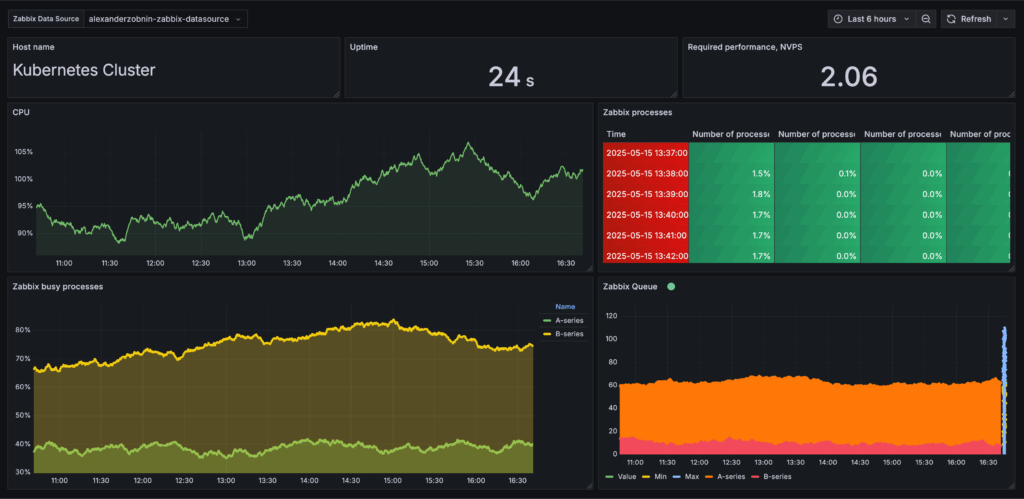Open the Zabbix processes panel title menu
Screen dimensions: 1024x499
click(x=637, y=112)
